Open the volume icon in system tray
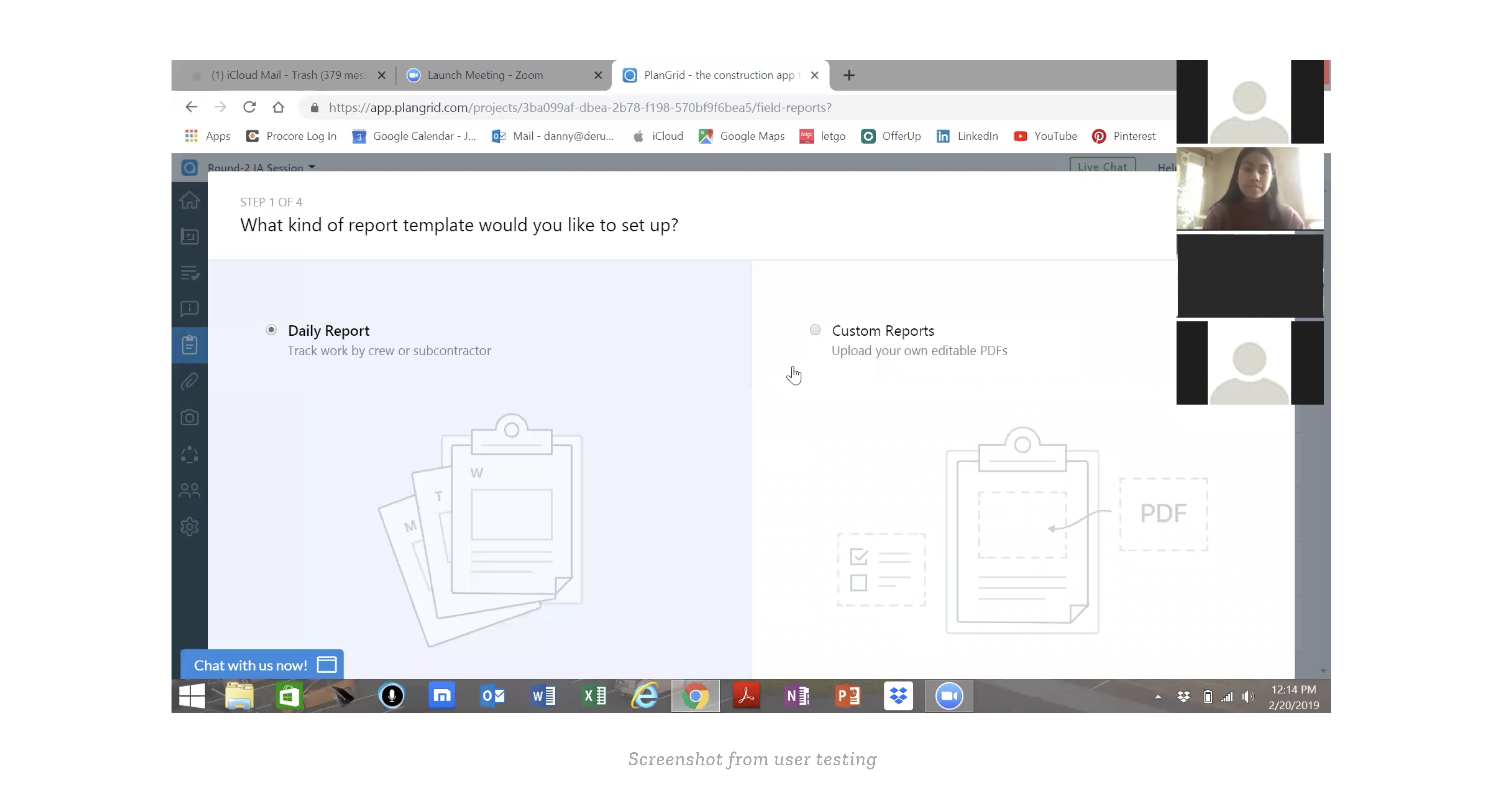The image size is (1505, 812). coord(1248,696)
